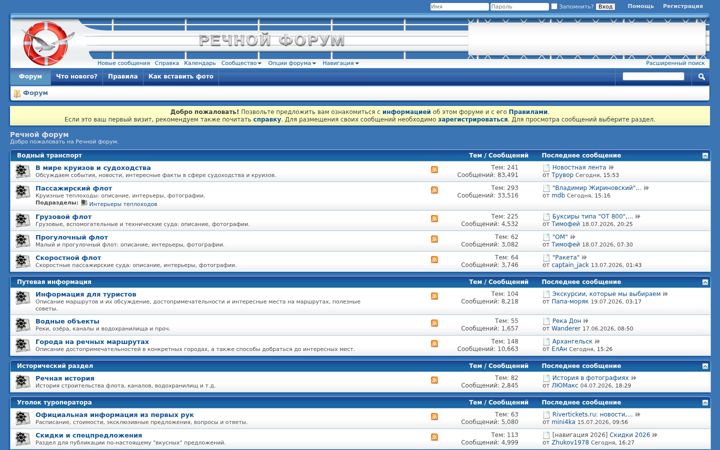
Task: Open the Регистрация link
Action: click(x=683, y=6)
